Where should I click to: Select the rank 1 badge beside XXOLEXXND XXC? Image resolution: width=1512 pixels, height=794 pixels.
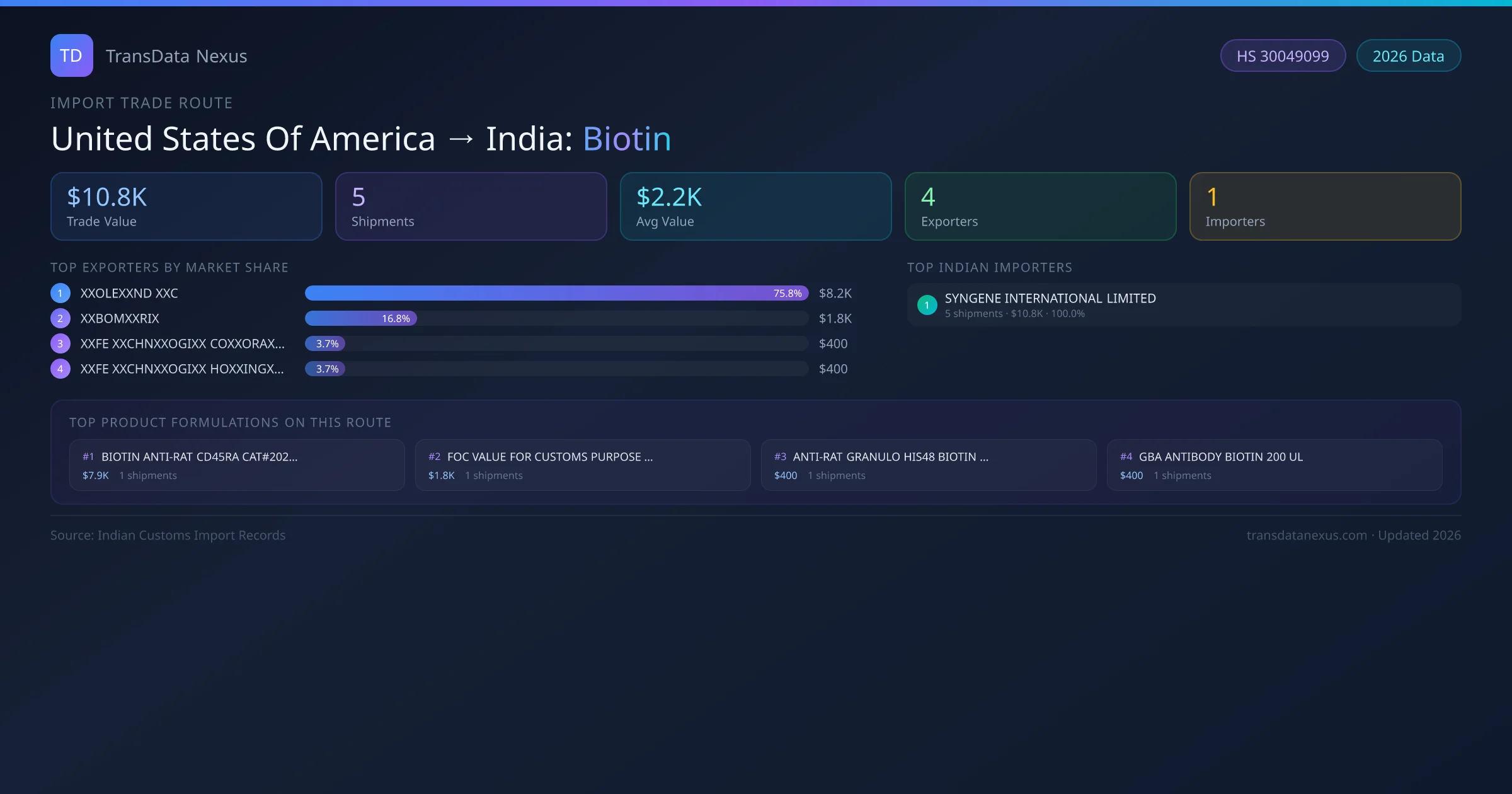click(60, 293)
